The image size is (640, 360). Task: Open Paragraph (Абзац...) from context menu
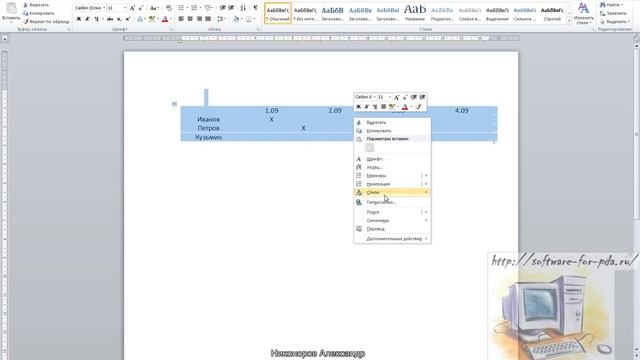coord(392,167)
